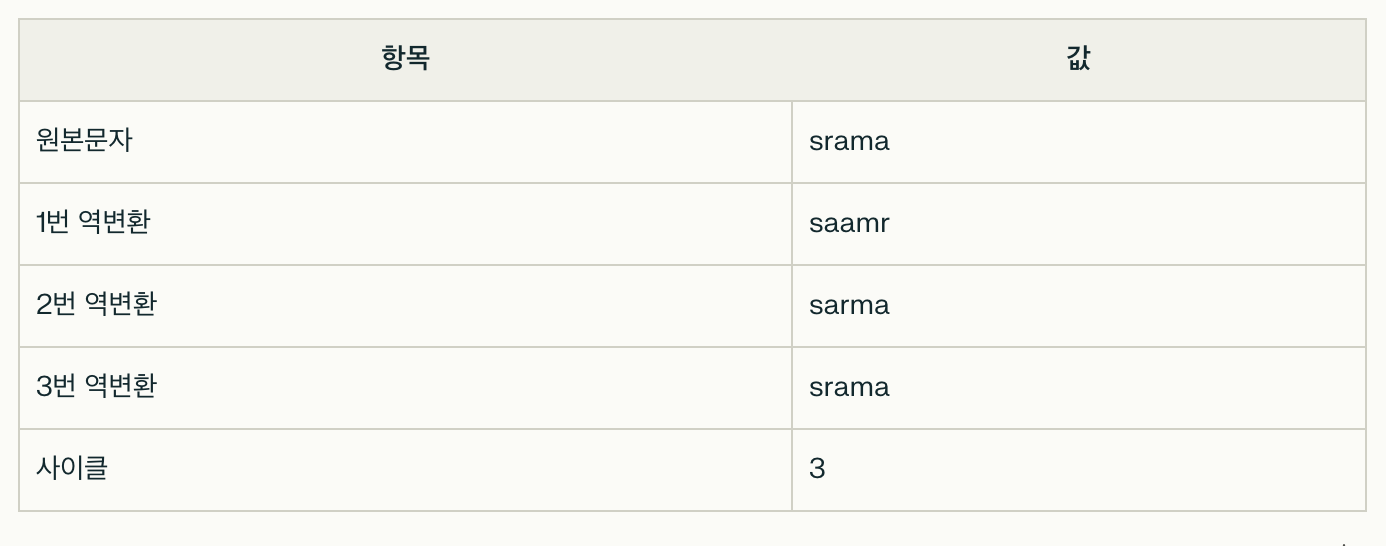Click the 값 column header
The width and height of the screenshot is (1386, 546).
(1078, 59)
